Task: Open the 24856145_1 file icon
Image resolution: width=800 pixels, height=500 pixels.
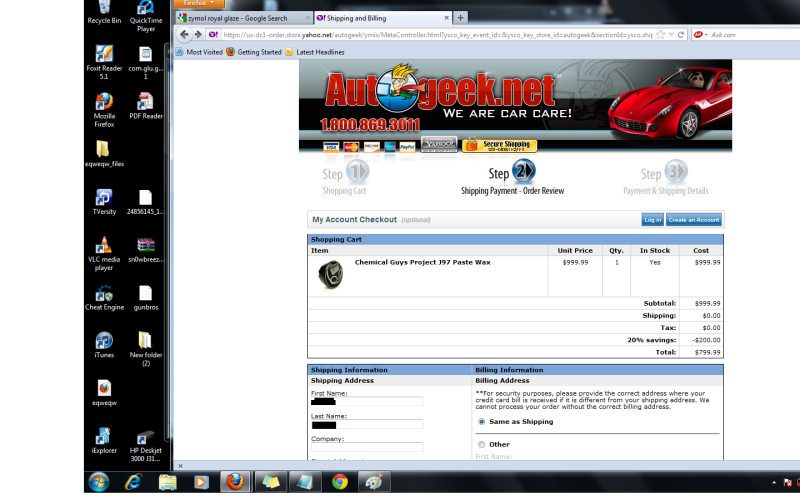Action: click(145, 202)
